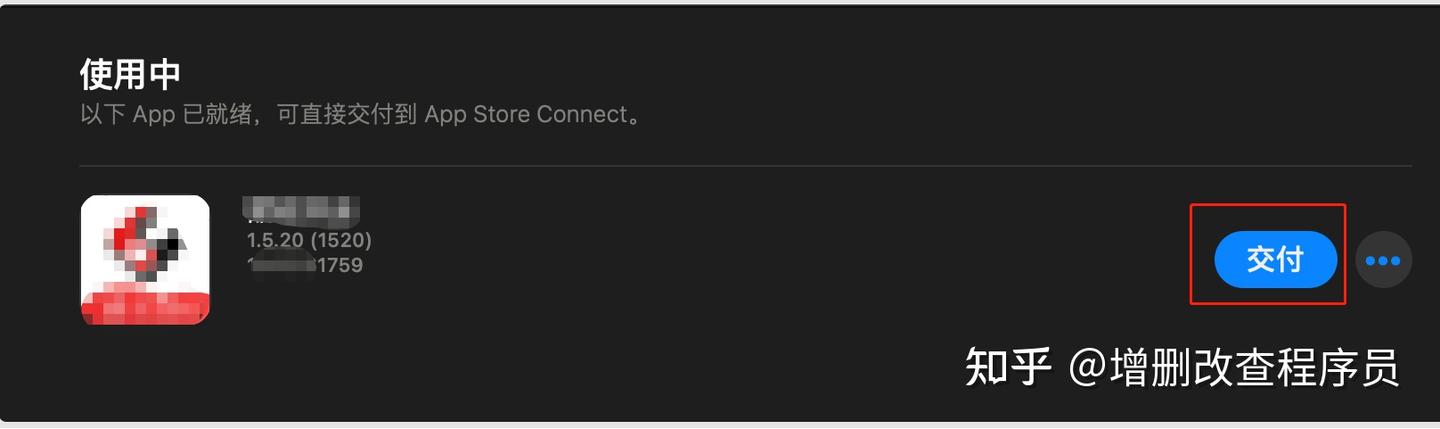Click the blurred app name text
This screenshot has height=429, width=1440.
point(302,211)
